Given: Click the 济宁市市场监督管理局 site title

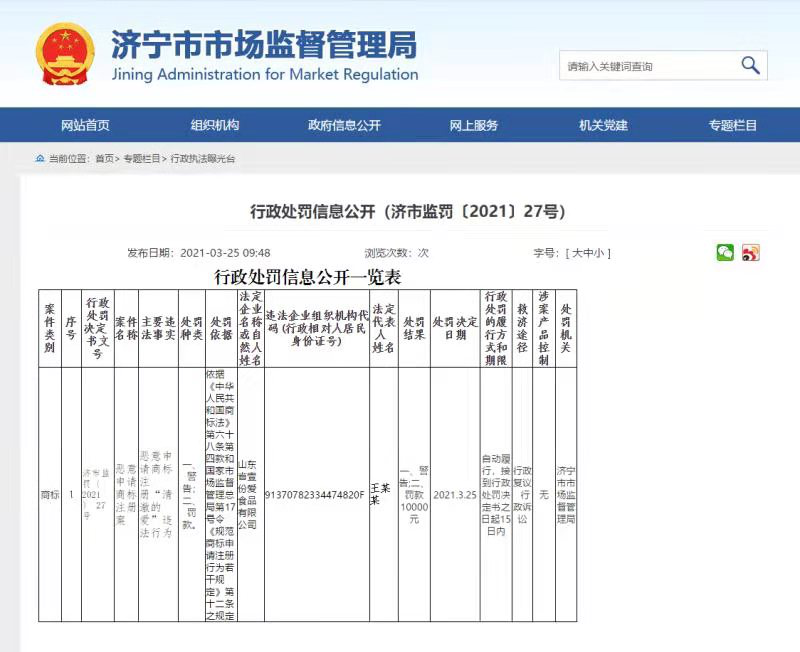Looking at the screenshot, I should [x=264, y=44].
